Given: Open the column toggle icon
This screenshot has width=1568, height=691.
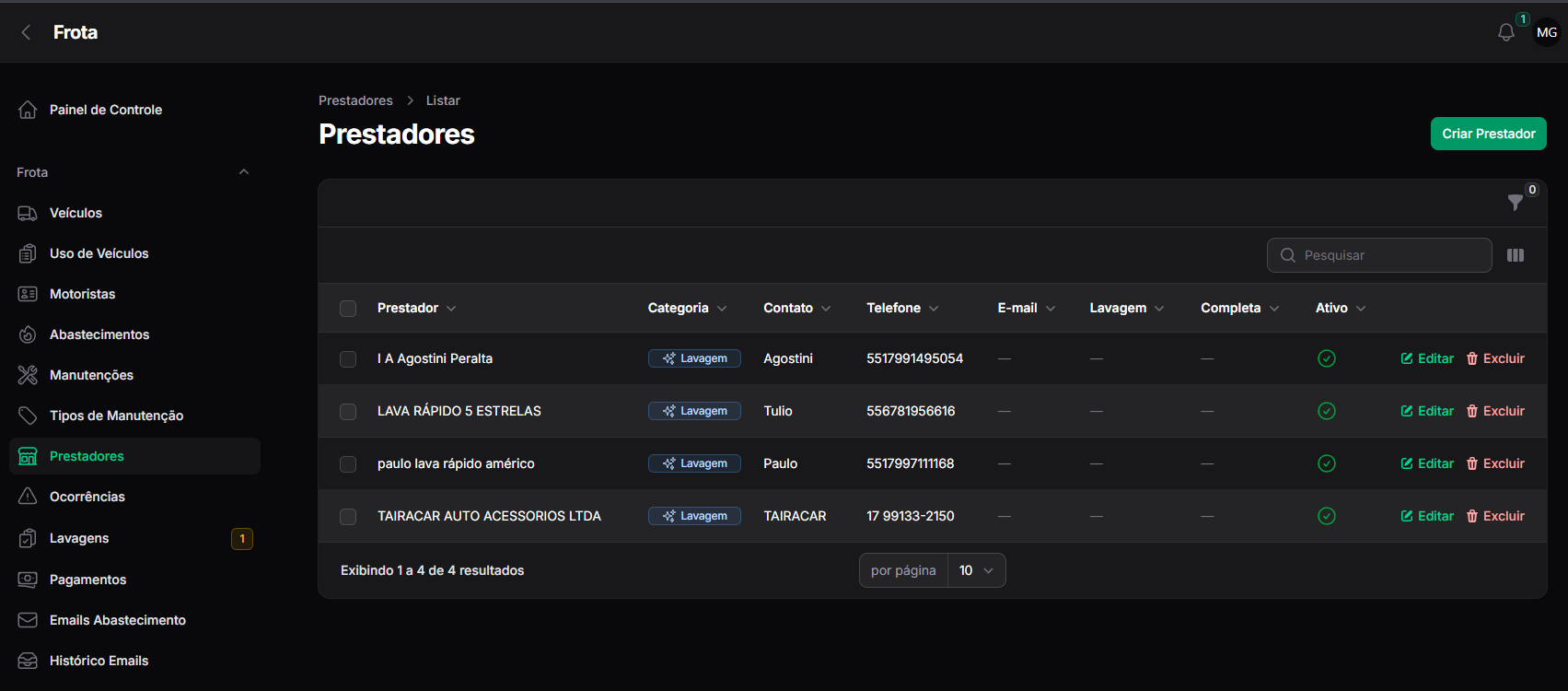Looking at the screenshot, I should click(x=1516, y=255).
